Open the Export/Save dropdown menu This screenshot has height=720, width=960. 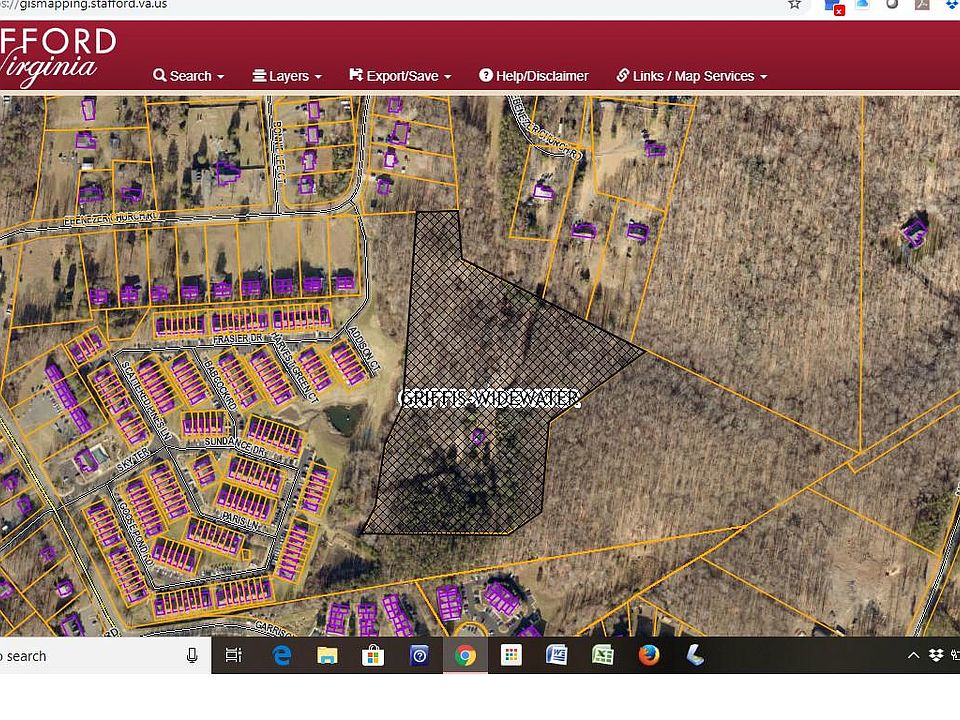click(400, 76)
